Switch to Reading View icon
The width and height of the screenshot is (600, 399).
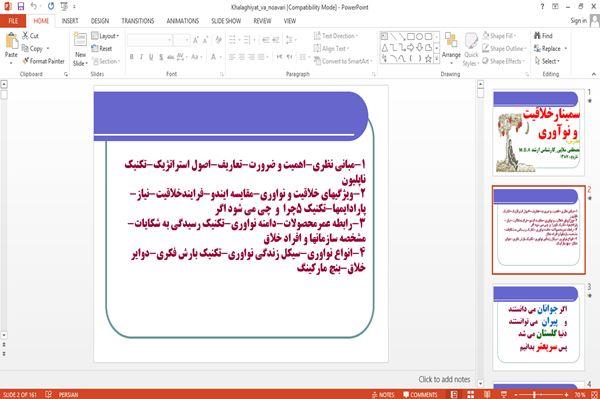(487, 394)
